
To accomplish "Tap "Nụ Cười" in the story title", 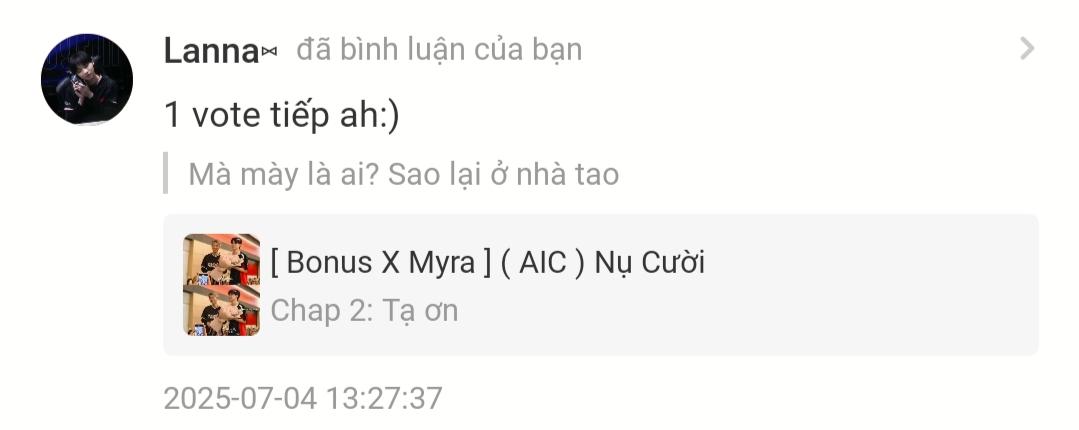I will [650, 262].
